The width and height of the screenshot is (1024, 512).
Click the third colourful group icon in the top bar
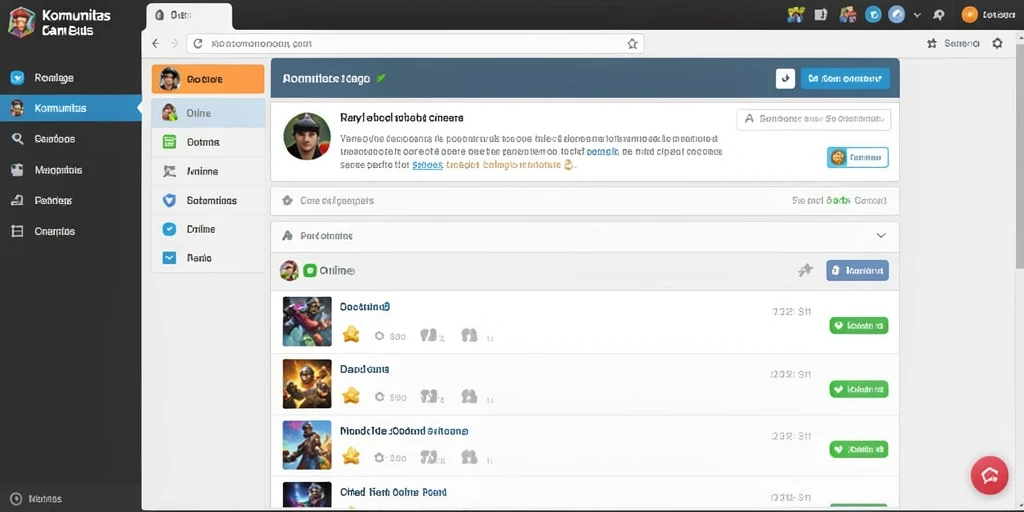(847, 14)
